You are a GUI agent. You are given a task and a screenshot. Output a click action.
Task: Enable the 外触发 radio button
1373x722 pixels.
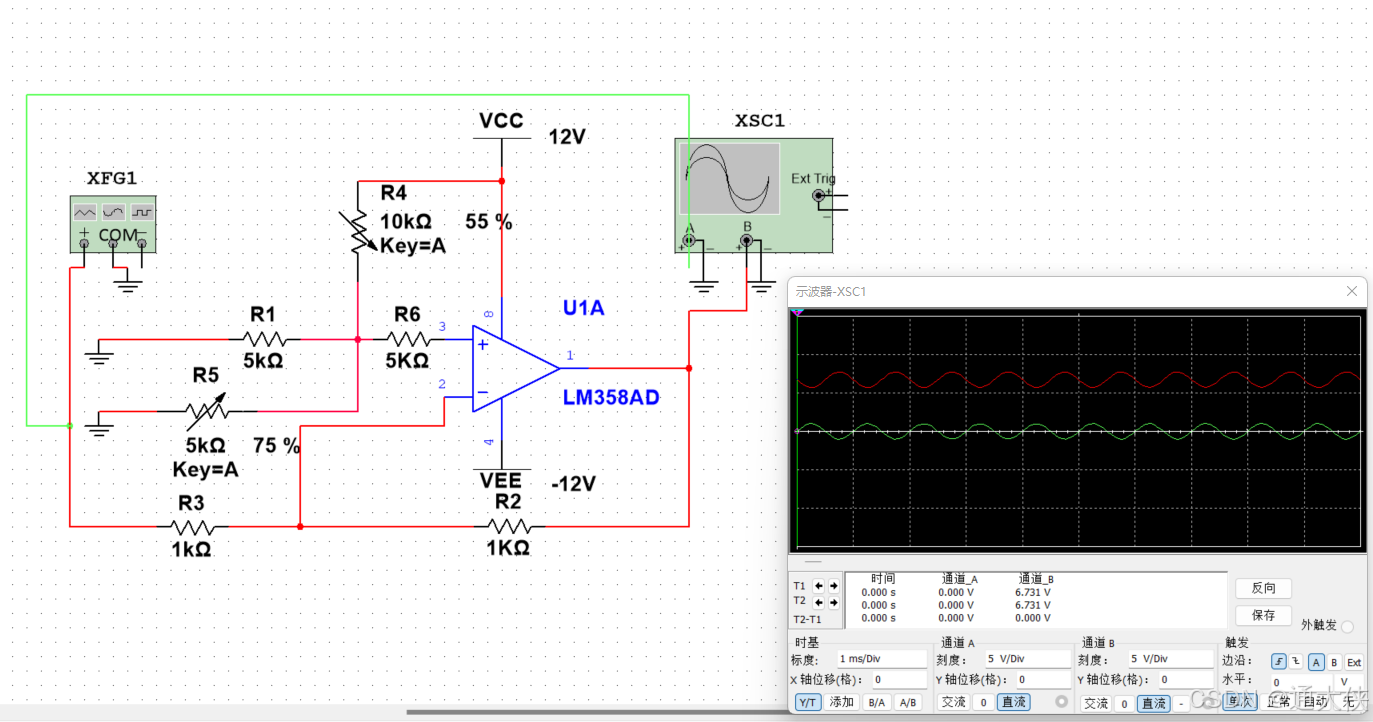1347,626
